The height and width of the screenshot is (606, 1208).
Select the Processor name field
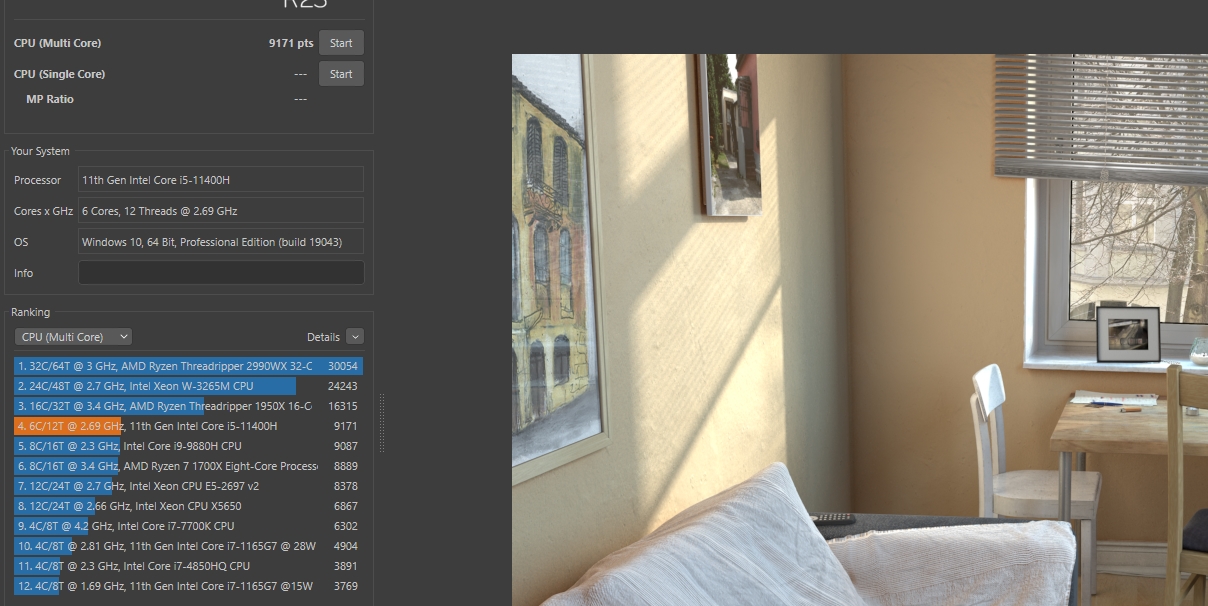(x=221, y=180)
